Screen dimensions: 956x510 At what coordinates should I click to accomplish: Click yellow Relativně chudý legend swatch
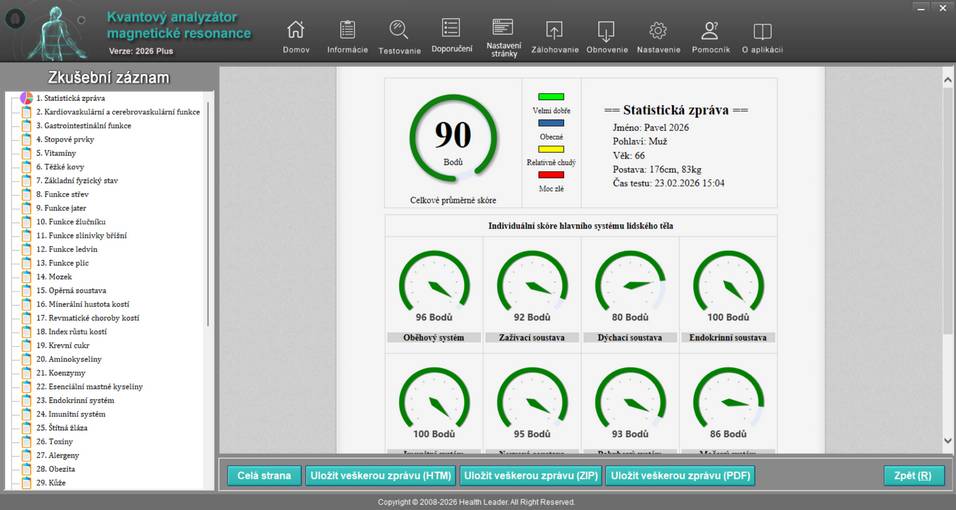click(551, 149)
